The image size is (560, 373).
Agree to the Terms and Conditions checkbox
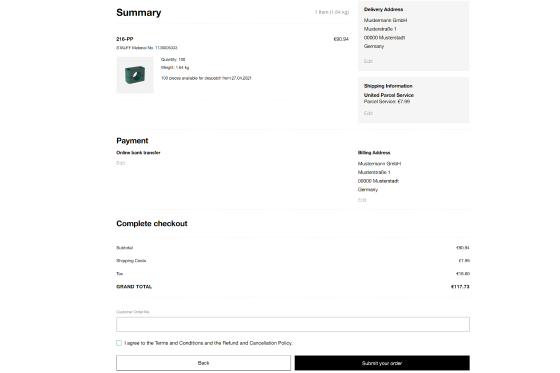tap(119, 343)
